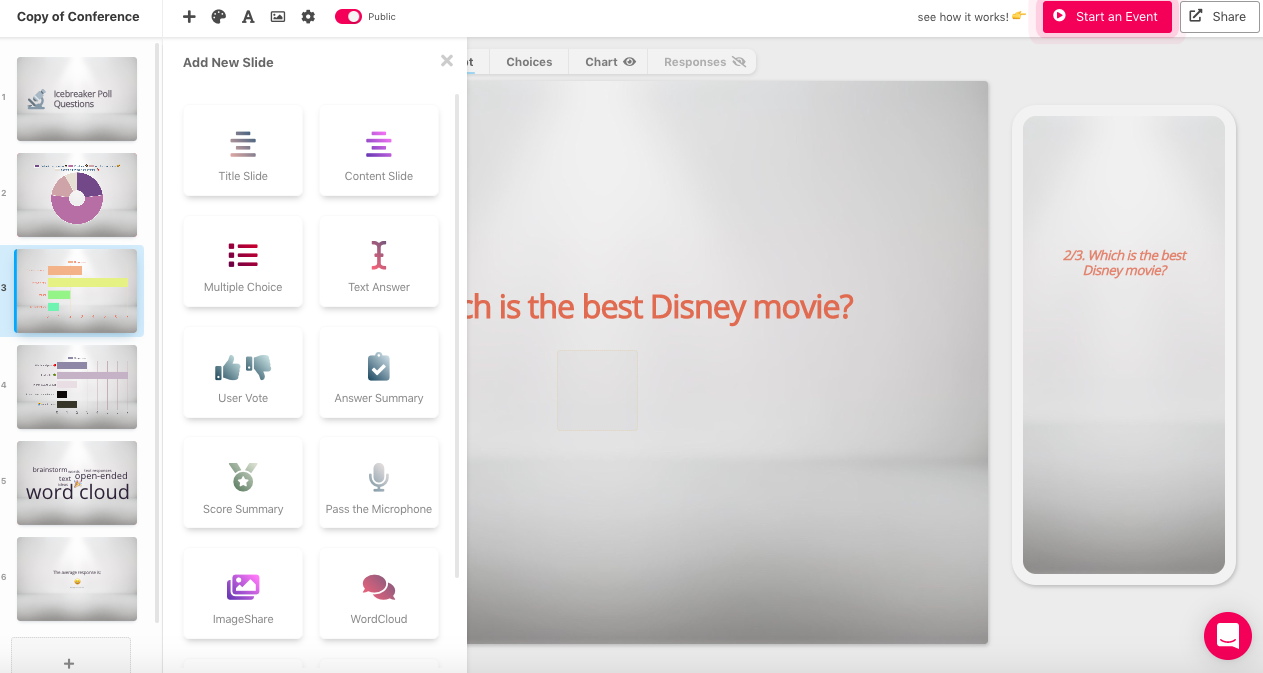1263x673 pixels.
Task: Add a Pass the Microphone slide
Action: [x=379, y=483]
